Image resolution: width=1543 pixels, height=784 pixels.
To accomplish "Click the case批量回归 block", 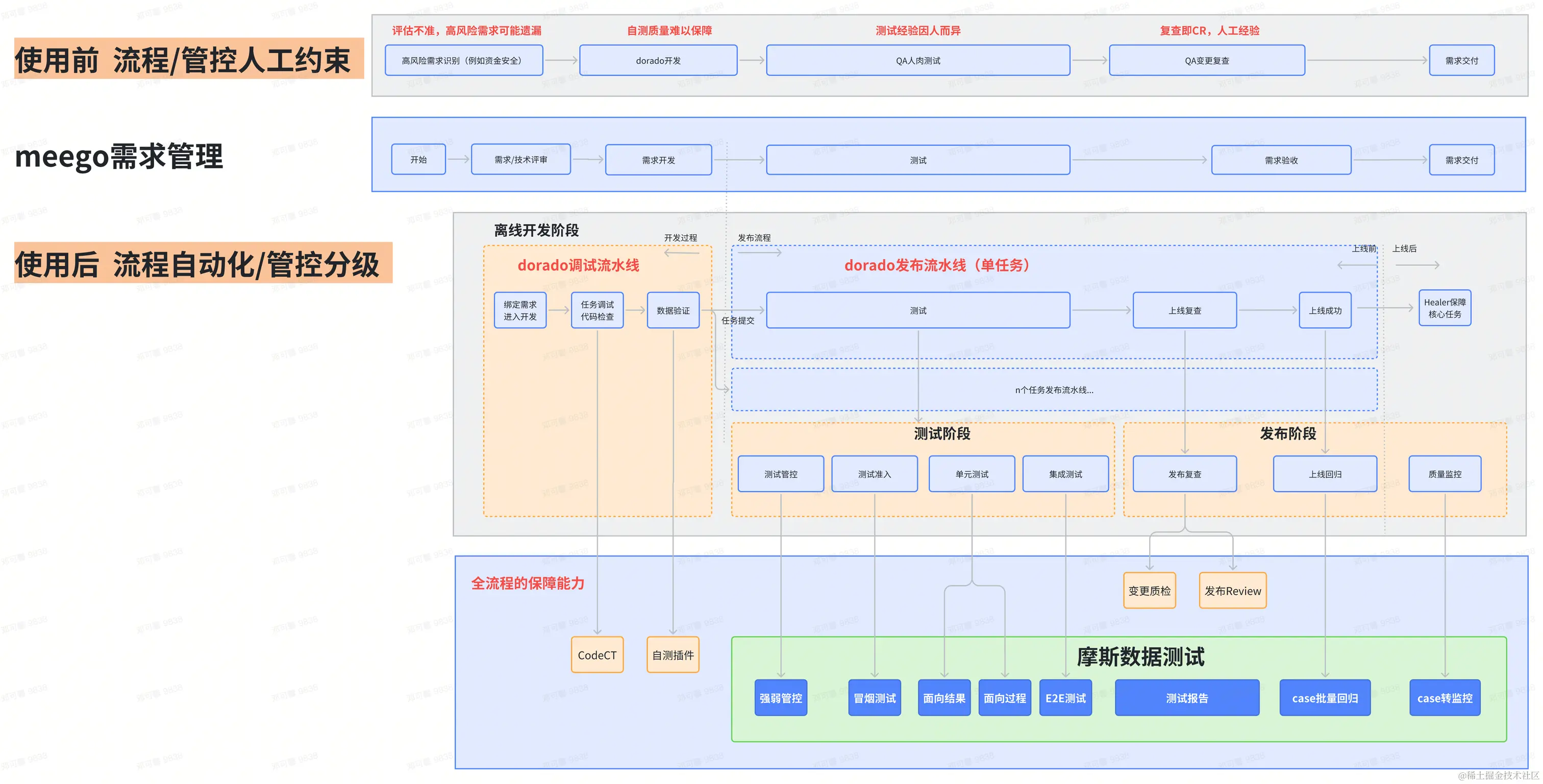I will tap(1325, 698).
